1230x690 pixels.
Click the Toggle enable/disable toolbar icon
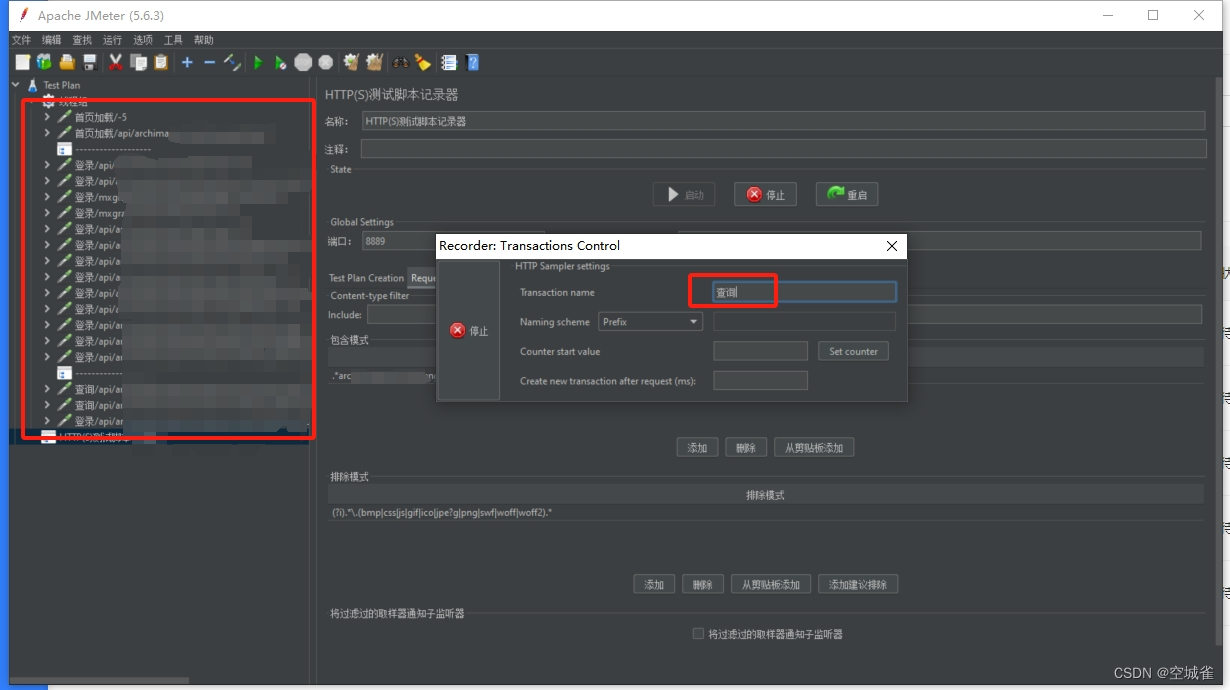click(232, 62)
